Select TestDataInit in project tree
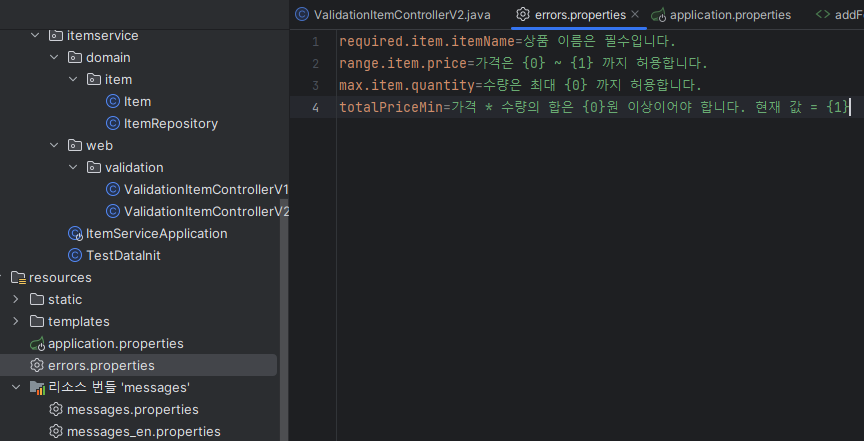The height and width of the screenshot is (441, 864). [123, 256]
